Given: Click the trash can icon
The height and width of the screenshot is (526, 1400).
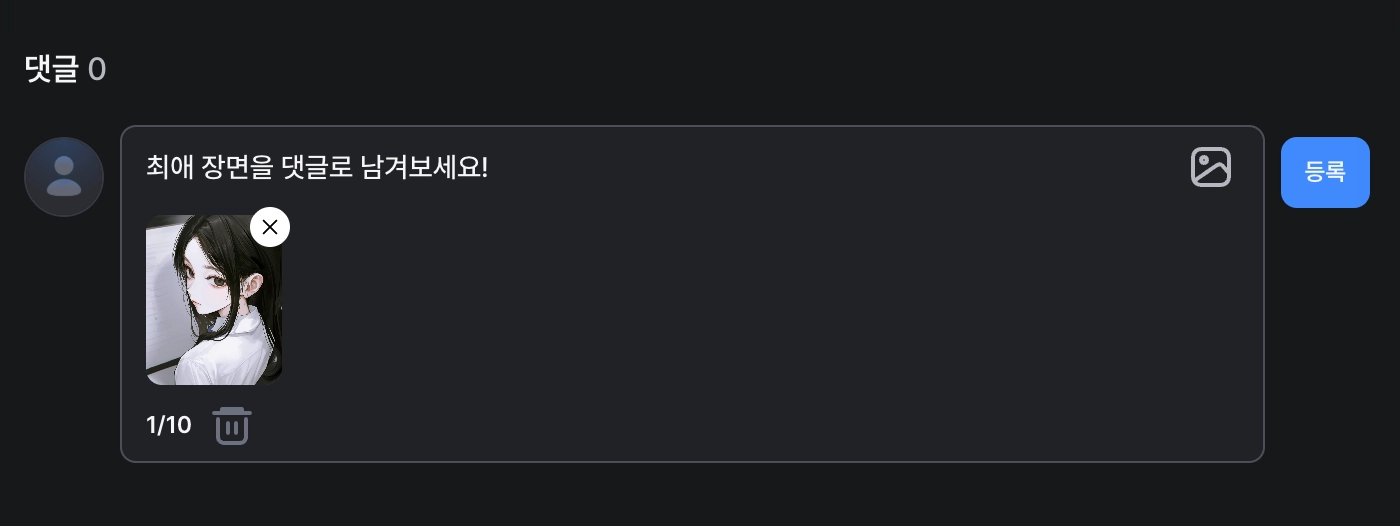Looking at the screenshot, I should point(232,426).
